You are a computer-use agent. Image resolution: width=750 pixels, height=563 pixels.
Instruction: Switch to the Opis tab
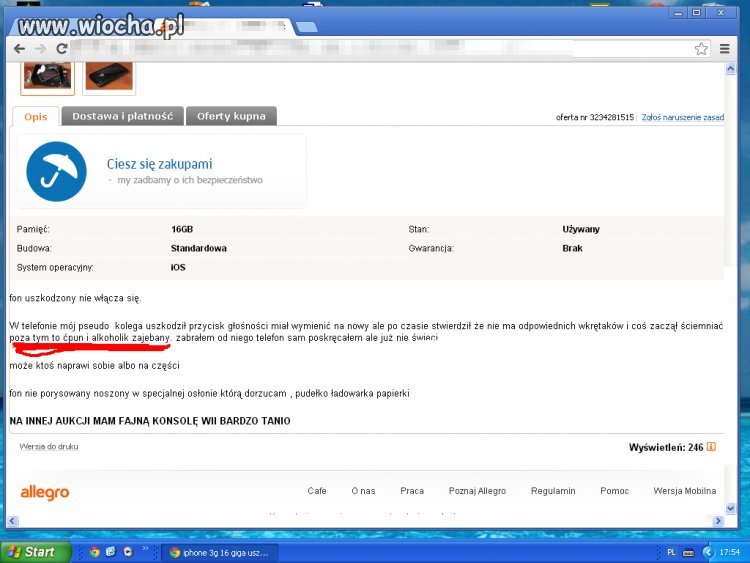(36, 117)
